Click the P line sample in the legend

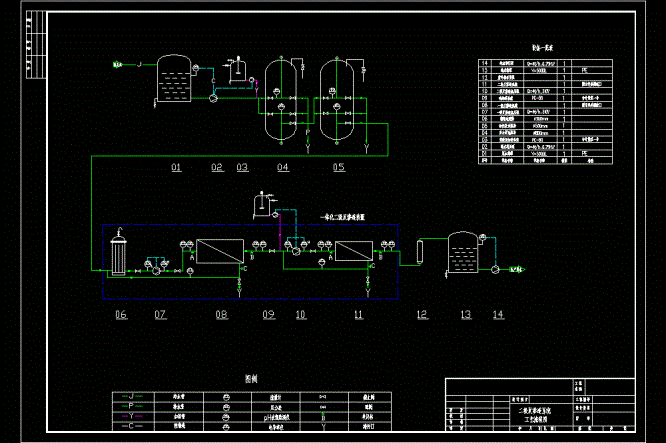(x=133, y=406)
